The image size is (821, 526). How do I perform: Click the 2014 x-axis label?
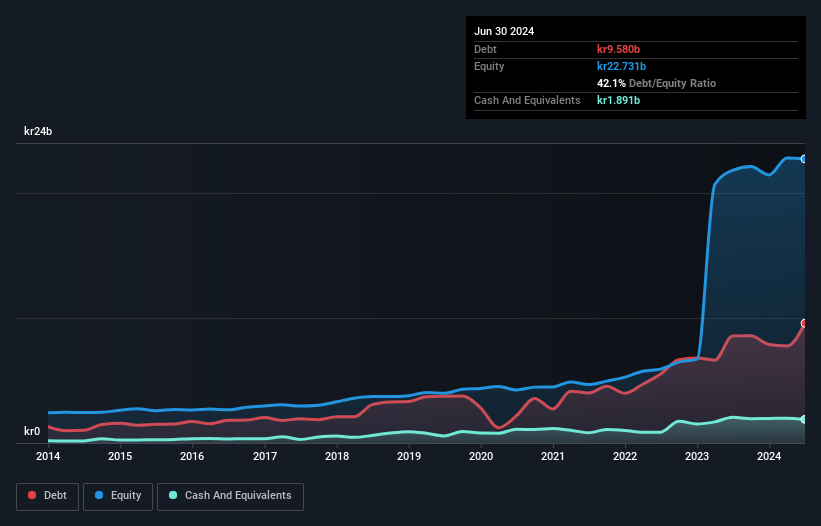pyautogui.click(x=48, y=456)
